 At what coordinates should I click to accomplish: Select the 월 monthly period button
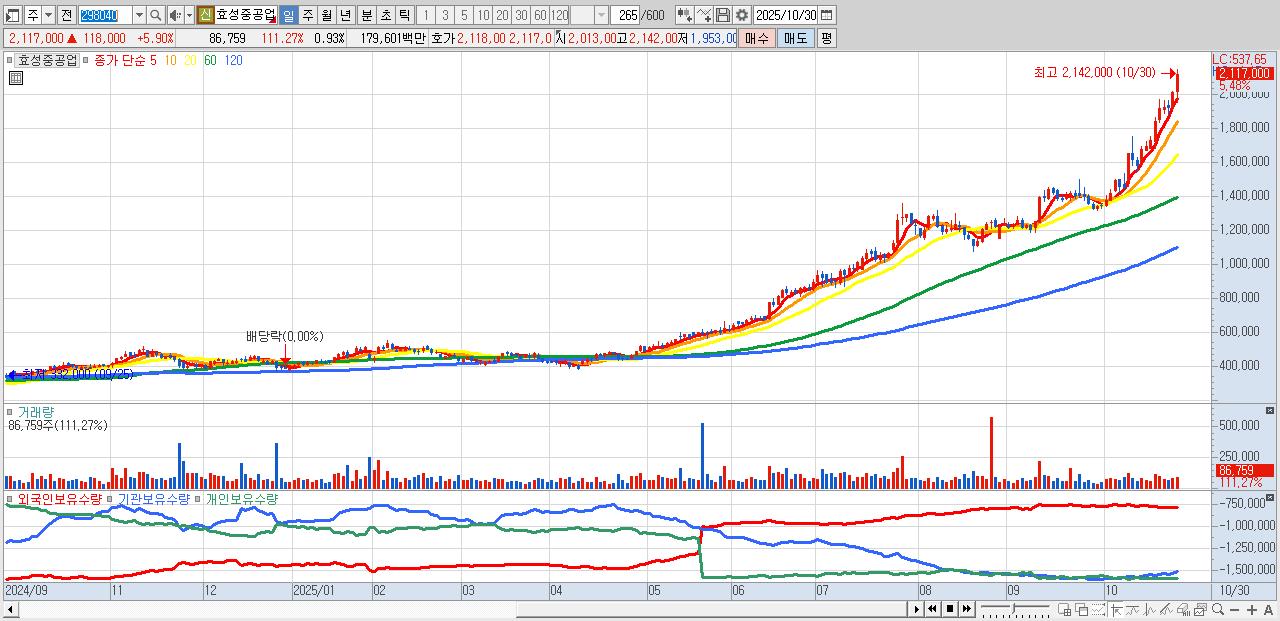click(326, 15)
